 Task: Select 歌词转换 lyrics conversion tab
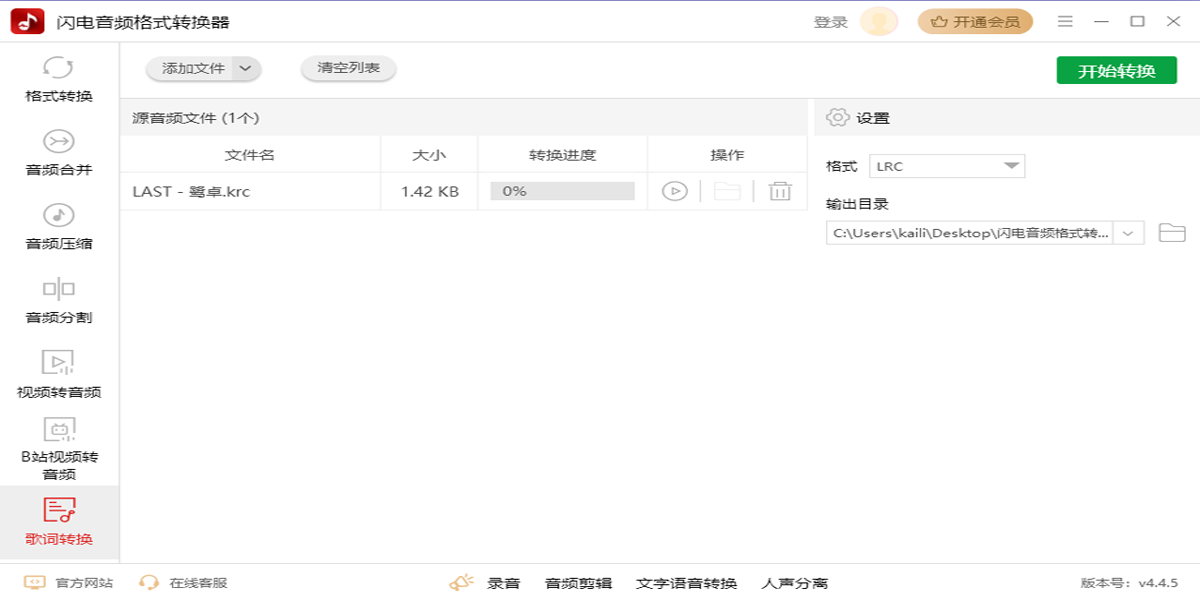(59, 523)
